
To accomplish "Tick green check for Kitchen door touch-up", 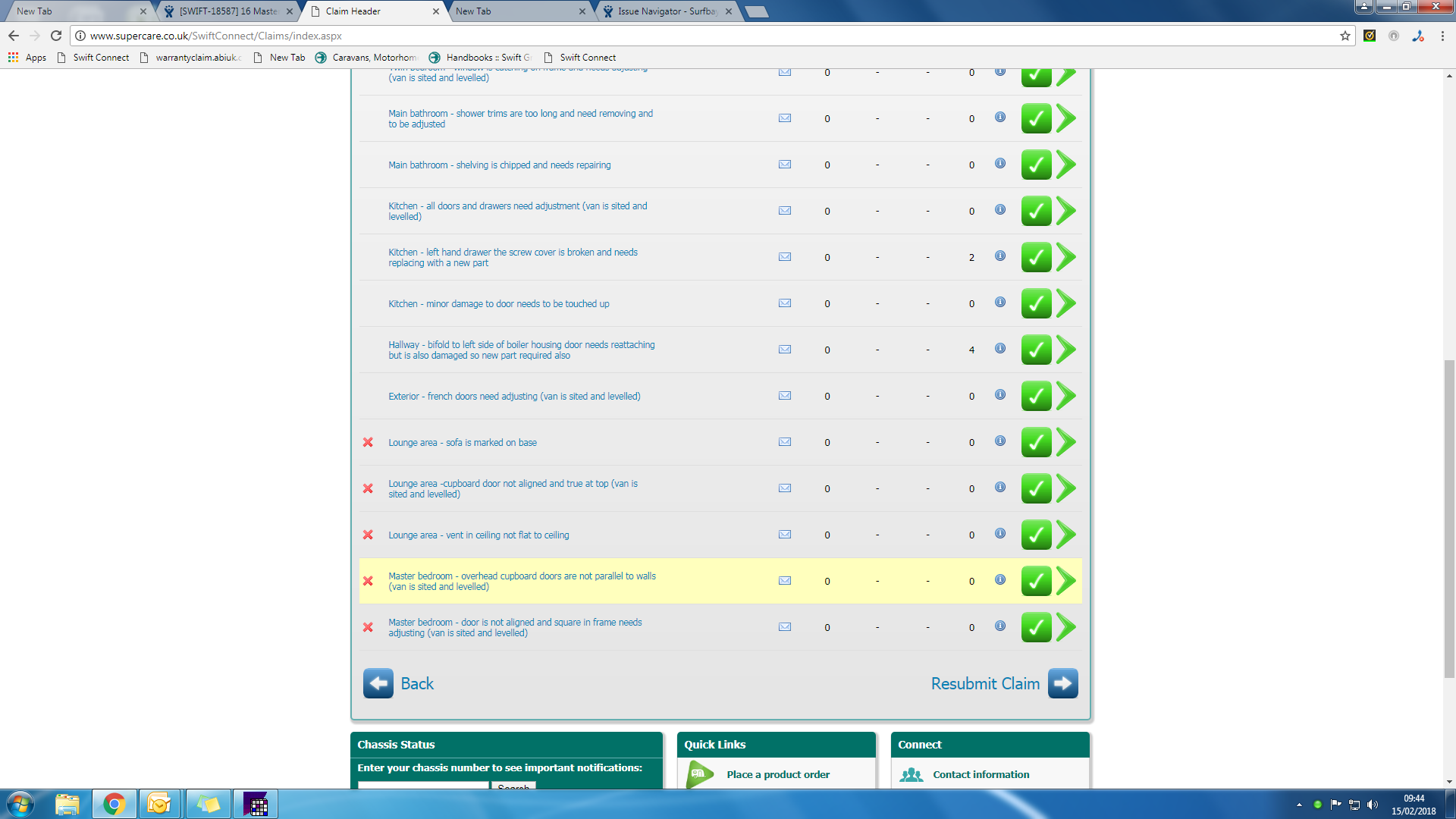I will pos(1036,303).
